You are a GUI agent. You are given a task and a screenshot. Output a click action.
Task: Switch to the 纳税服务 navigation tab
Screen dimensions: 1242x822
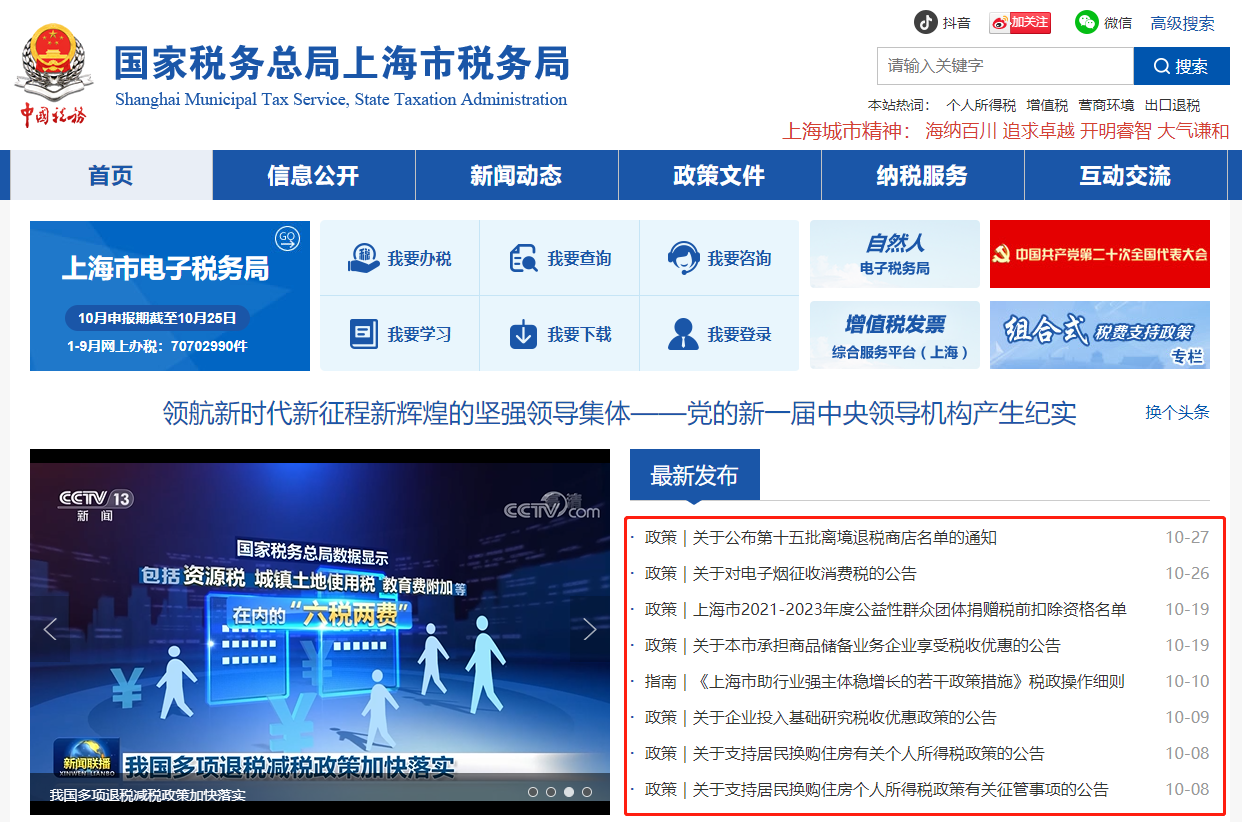pyautogui.click(x=922, y=176)
